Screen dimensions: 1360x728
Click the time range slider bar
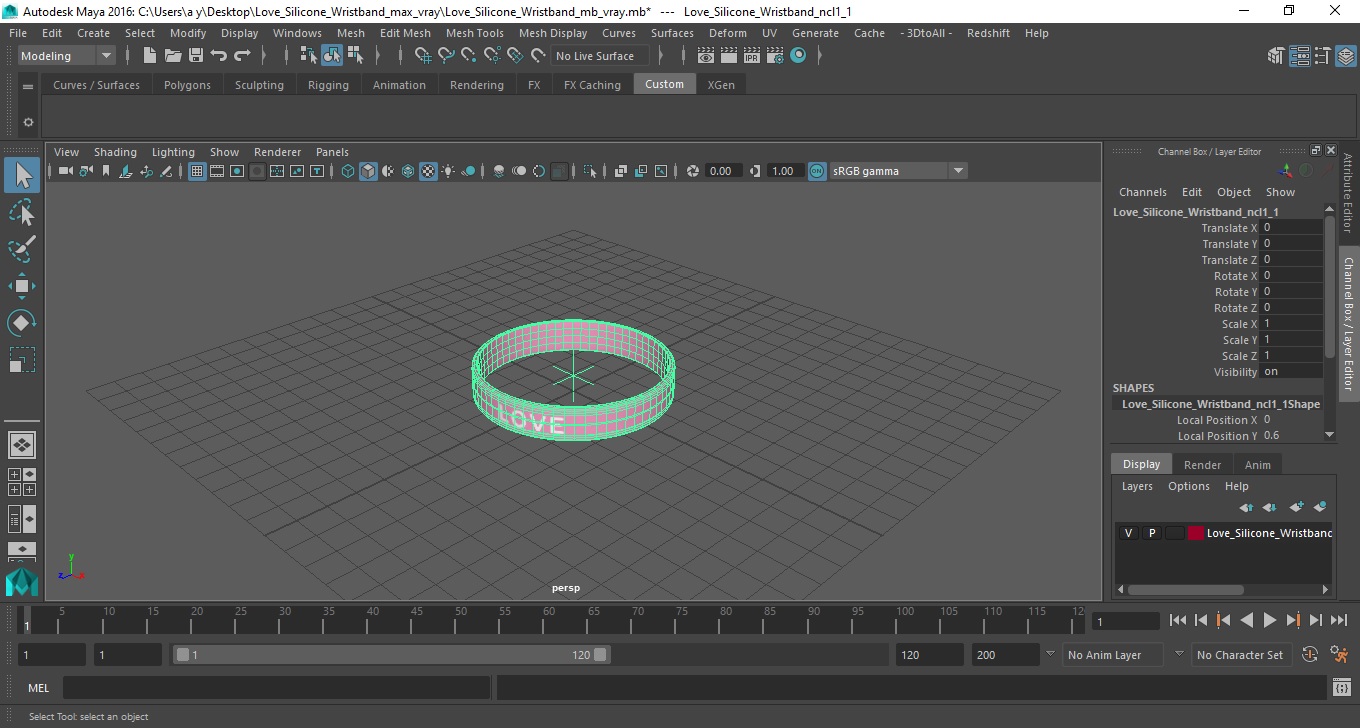click(x=392, y=654)
